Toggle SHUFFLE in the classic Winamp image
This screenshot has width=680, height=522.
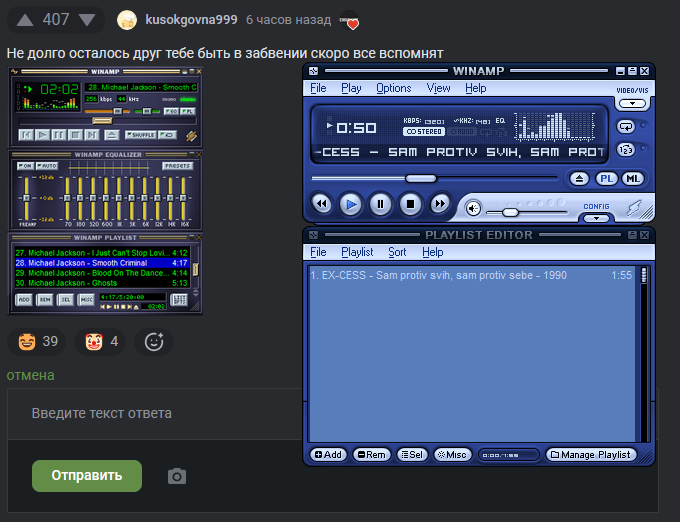(x=141, y=135)
